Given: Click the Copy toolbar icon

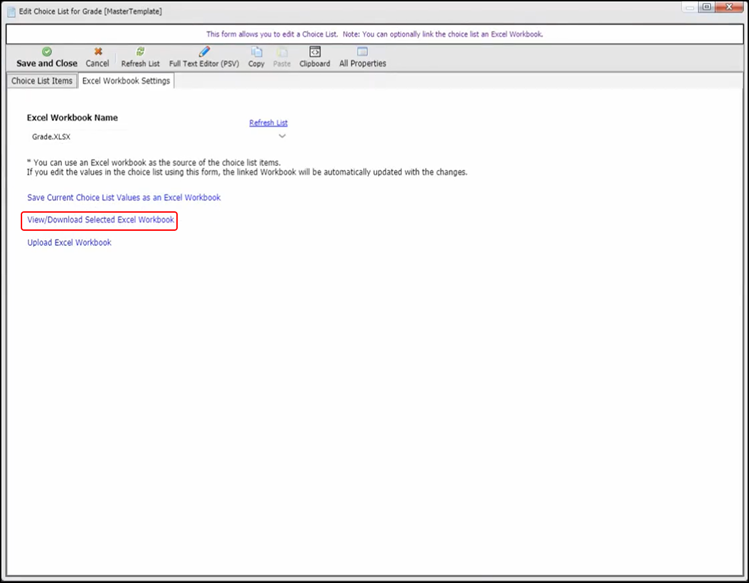Looking at the screenshot, I should click(256, 57).
